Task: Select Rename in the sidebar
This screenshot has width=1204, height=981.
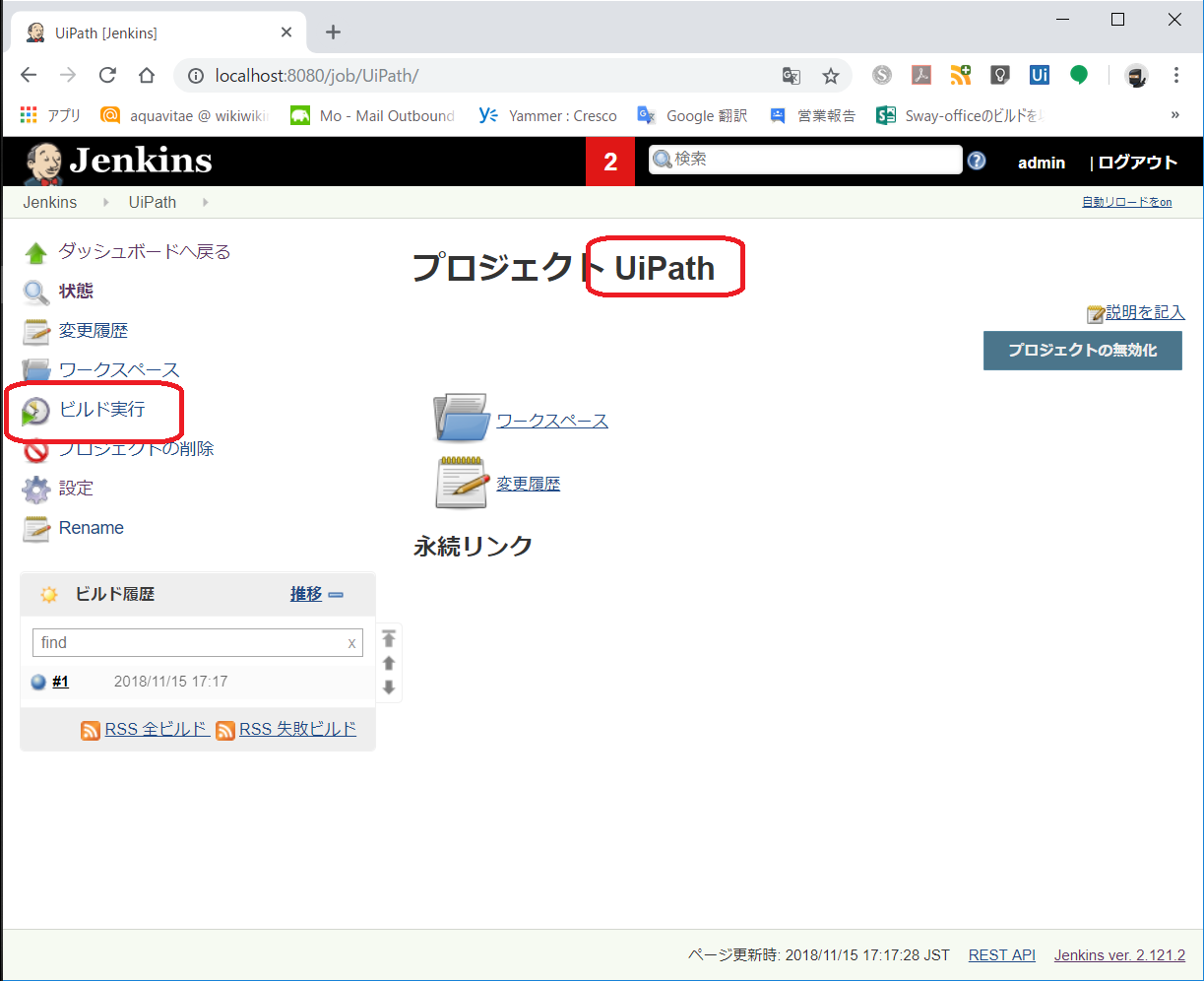Action: 92,528
